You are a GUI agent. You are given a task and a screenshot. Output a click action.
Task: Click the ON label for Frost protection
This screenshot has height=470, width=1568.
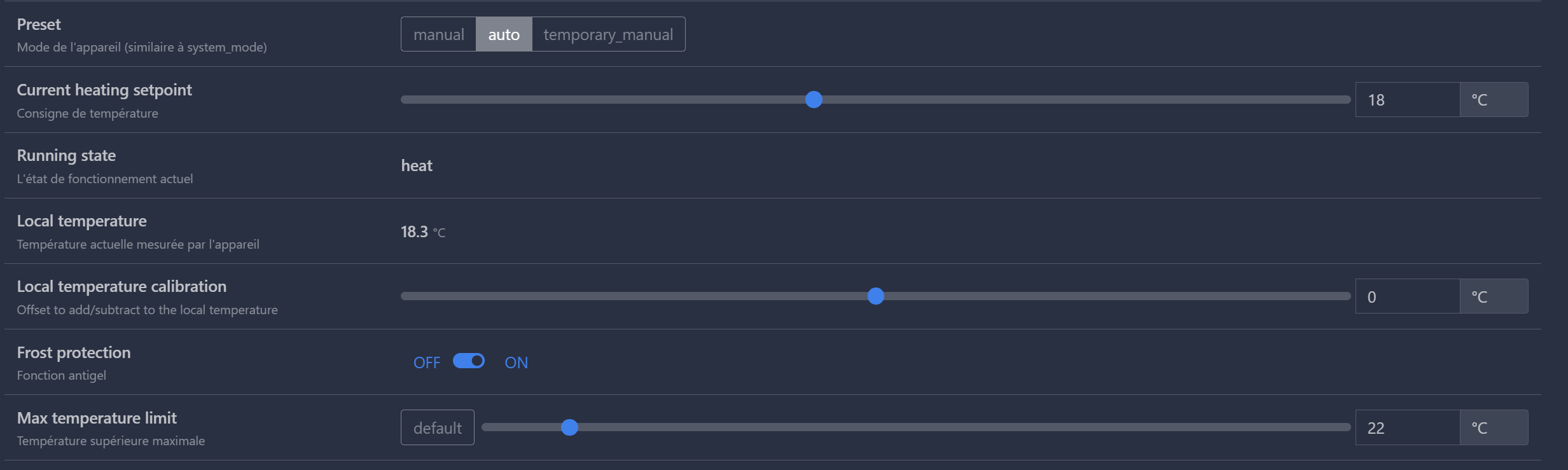[516, 363]
